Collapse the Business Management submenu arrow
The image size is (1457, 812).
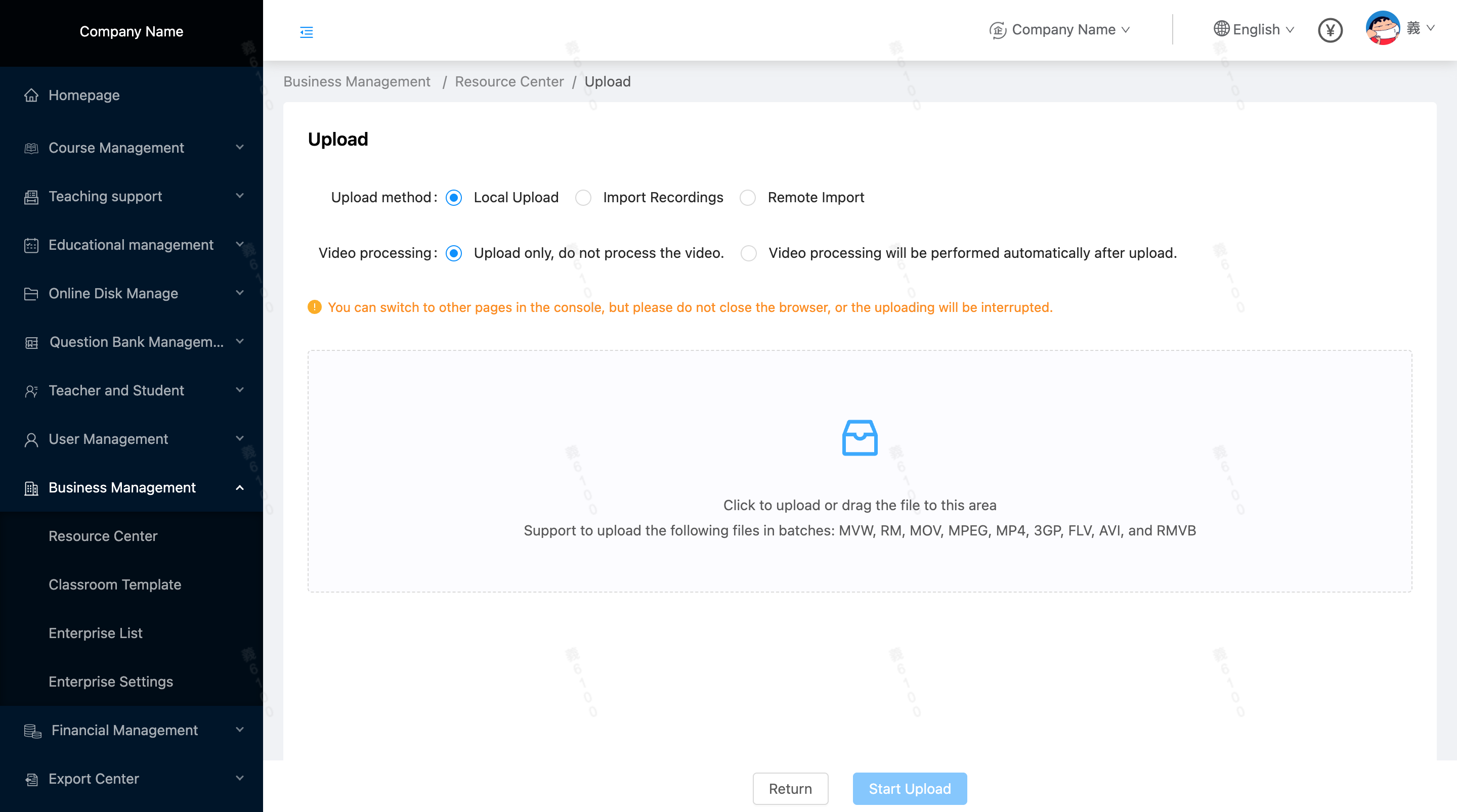[240, 487]
